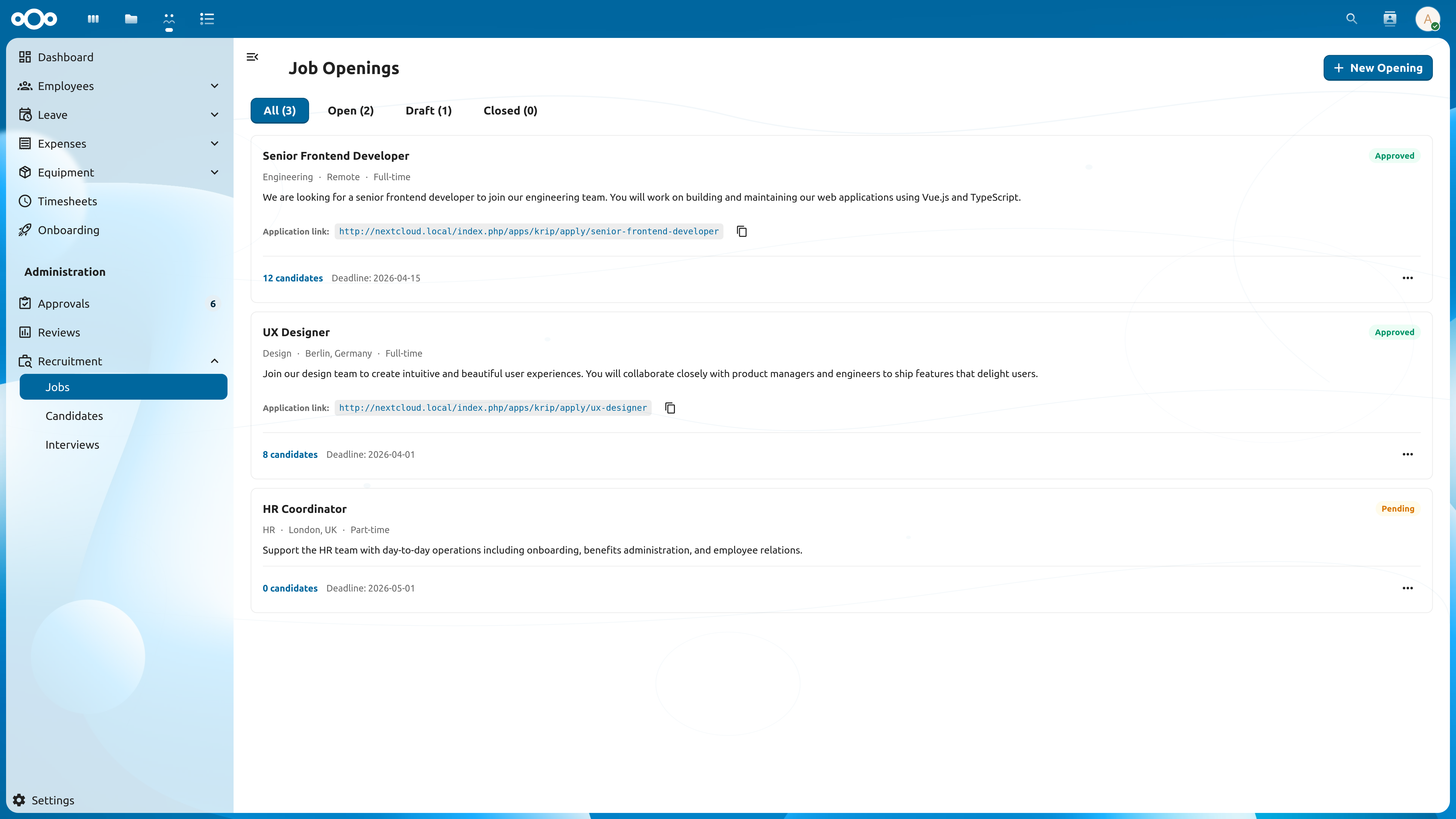Open the user avatar menu
The width and height of the screenshot is (1456, 819).
coord(1427,19)
